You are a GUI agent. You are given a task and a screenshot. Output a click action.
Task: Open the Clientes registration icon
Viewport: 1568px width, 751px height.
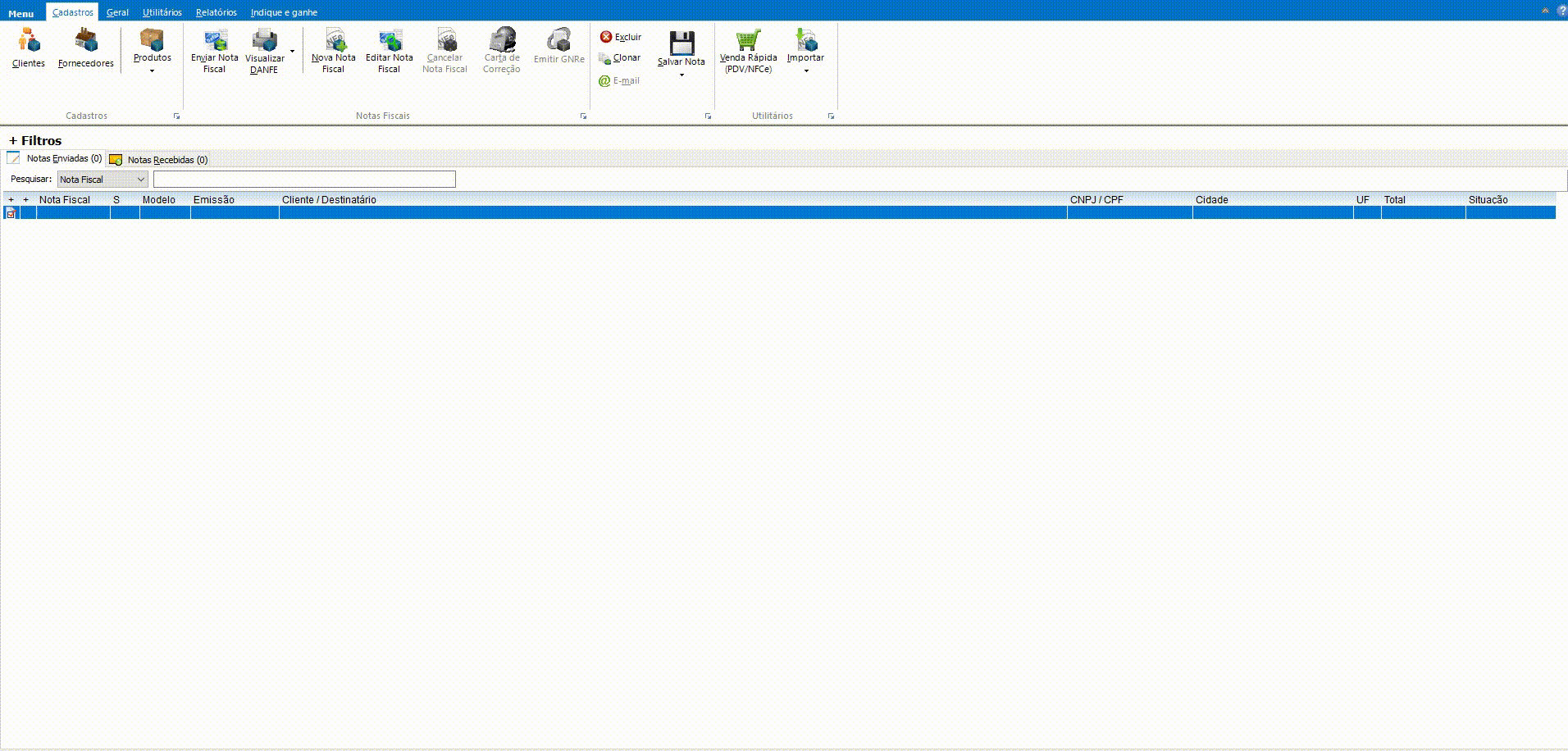(x=29, y=40)
